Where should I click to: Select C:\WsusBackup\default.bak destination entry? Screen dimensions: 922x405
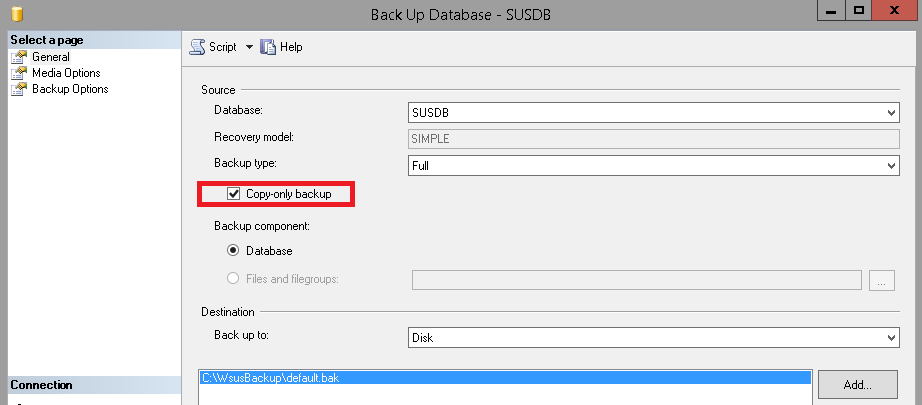tap(505, 378)
